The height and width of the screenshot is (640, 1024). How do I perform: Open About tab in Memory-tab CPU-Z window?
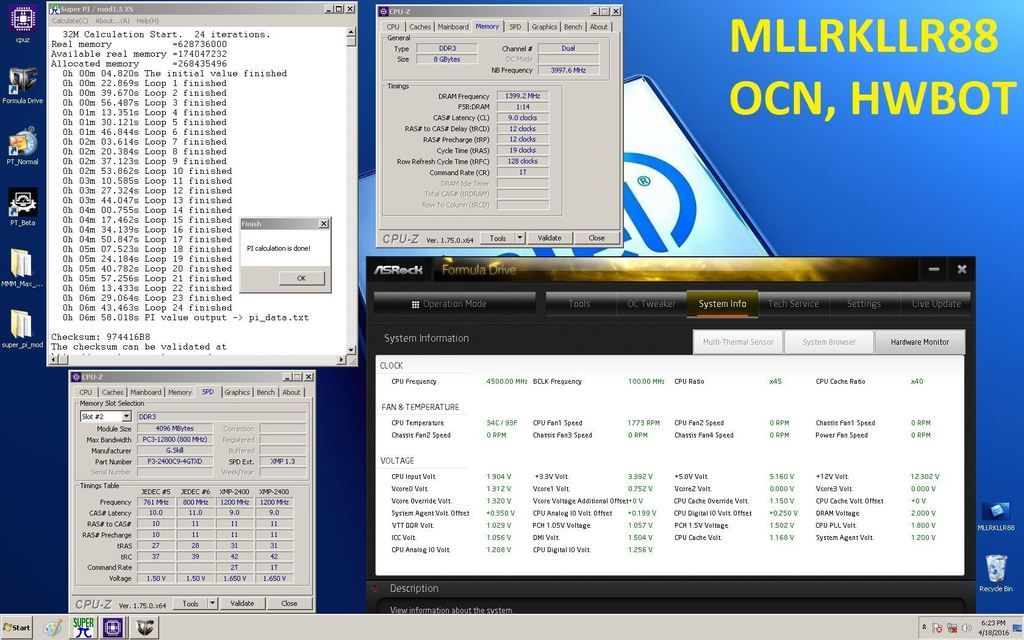[x=598, y=27]
